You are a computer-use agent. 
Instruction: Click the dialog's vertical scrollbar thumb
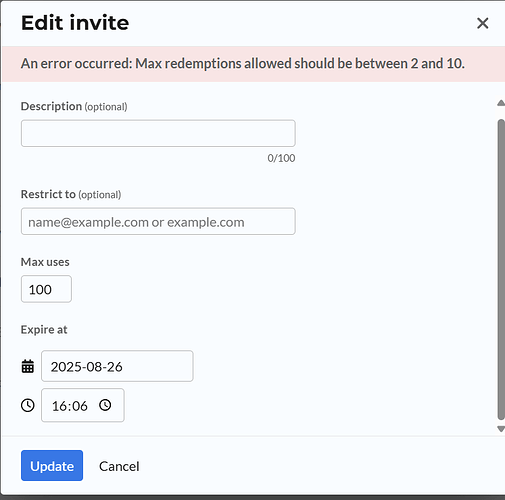(x=501, y=269)
